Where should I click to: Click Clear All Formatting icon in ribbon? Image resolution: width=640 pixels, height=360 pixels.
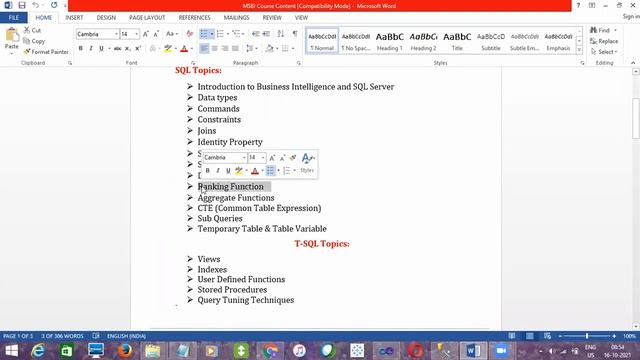(x=190, y=34)
